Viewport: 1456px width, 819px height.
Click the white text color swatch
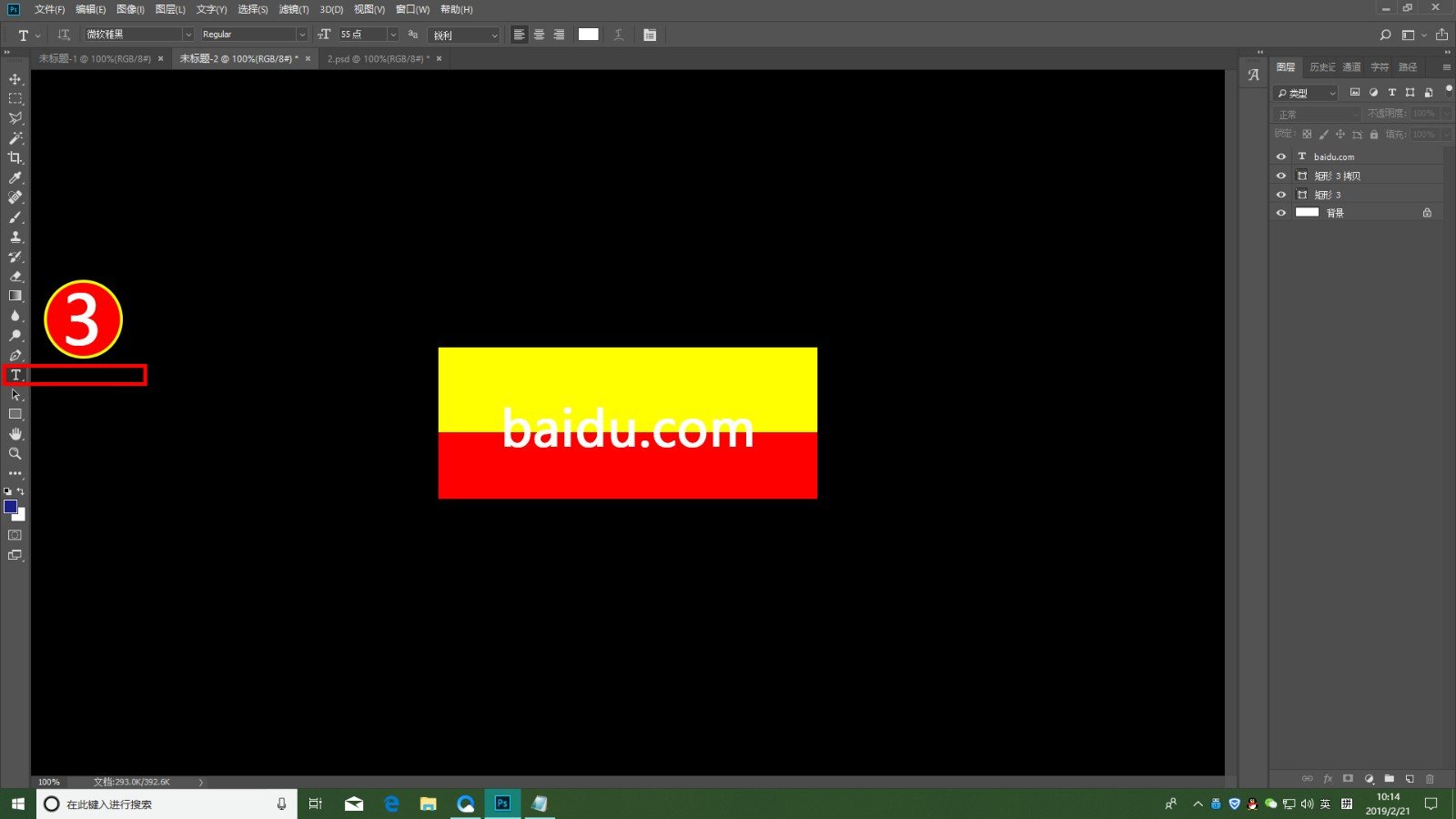(x=589, y=35)
